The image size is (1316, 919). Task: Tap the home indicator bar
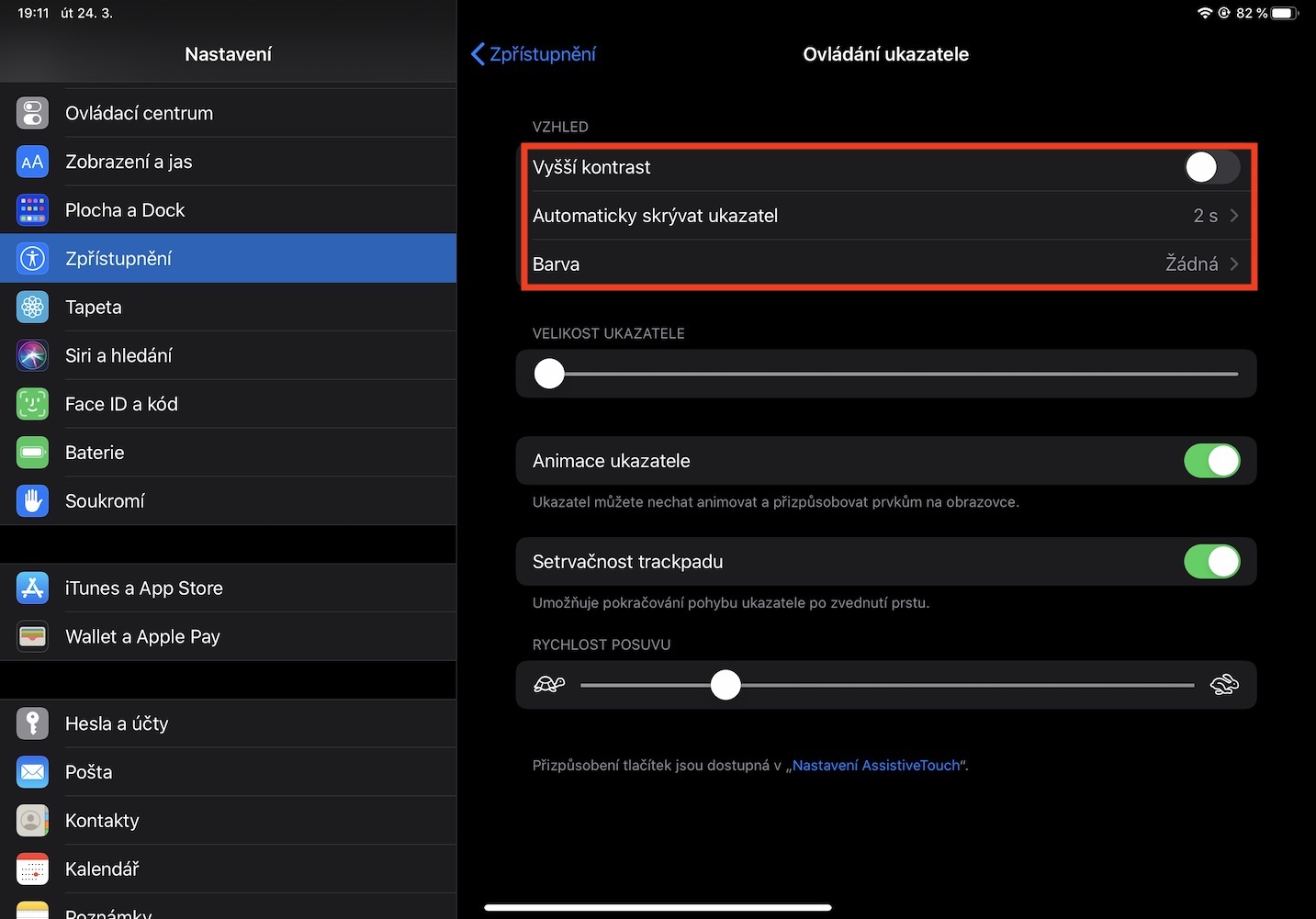point(658,908)
